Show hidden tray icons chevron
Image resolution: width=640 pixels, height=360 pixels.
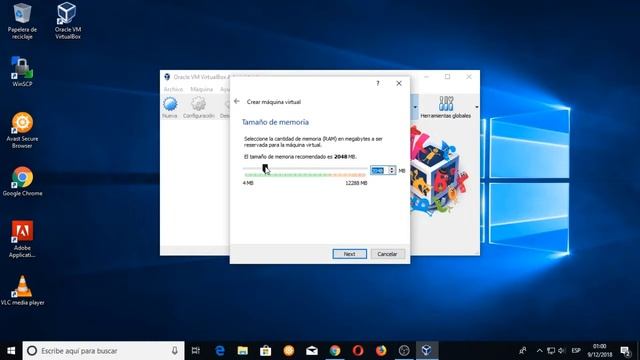pos(539,351)
